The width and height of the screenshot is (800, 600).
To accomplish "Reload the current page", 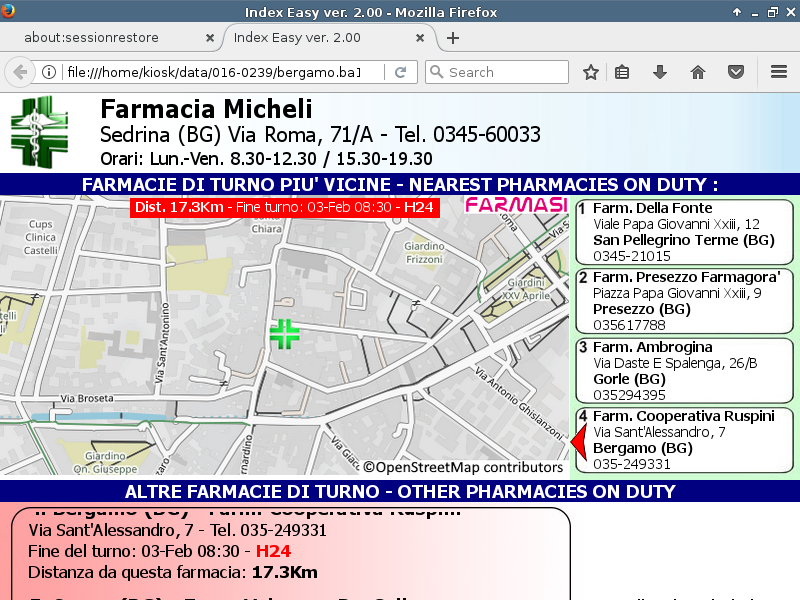I will (400, 72).
